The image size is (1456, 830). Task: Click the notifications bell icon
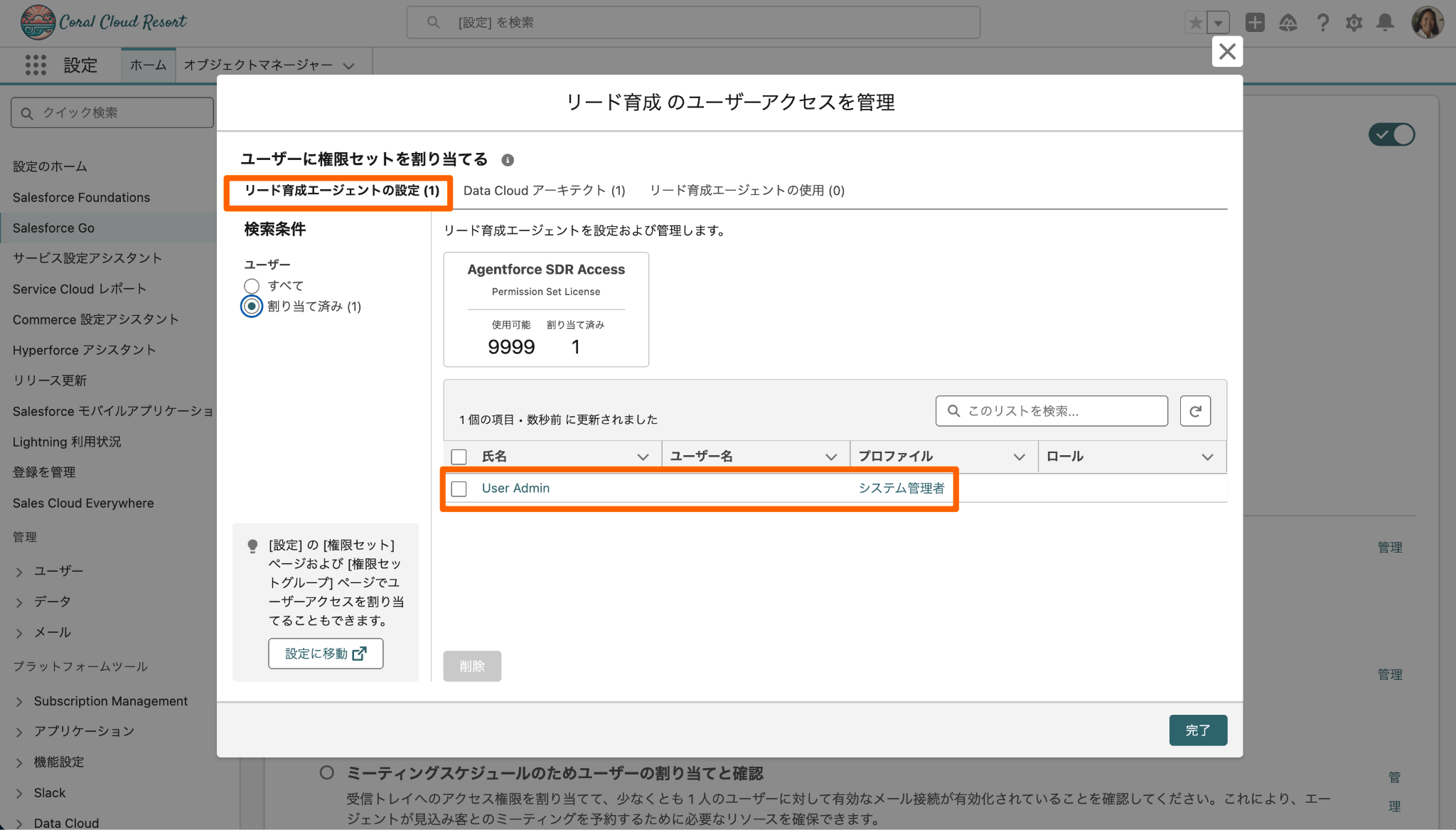[1384, 23]
